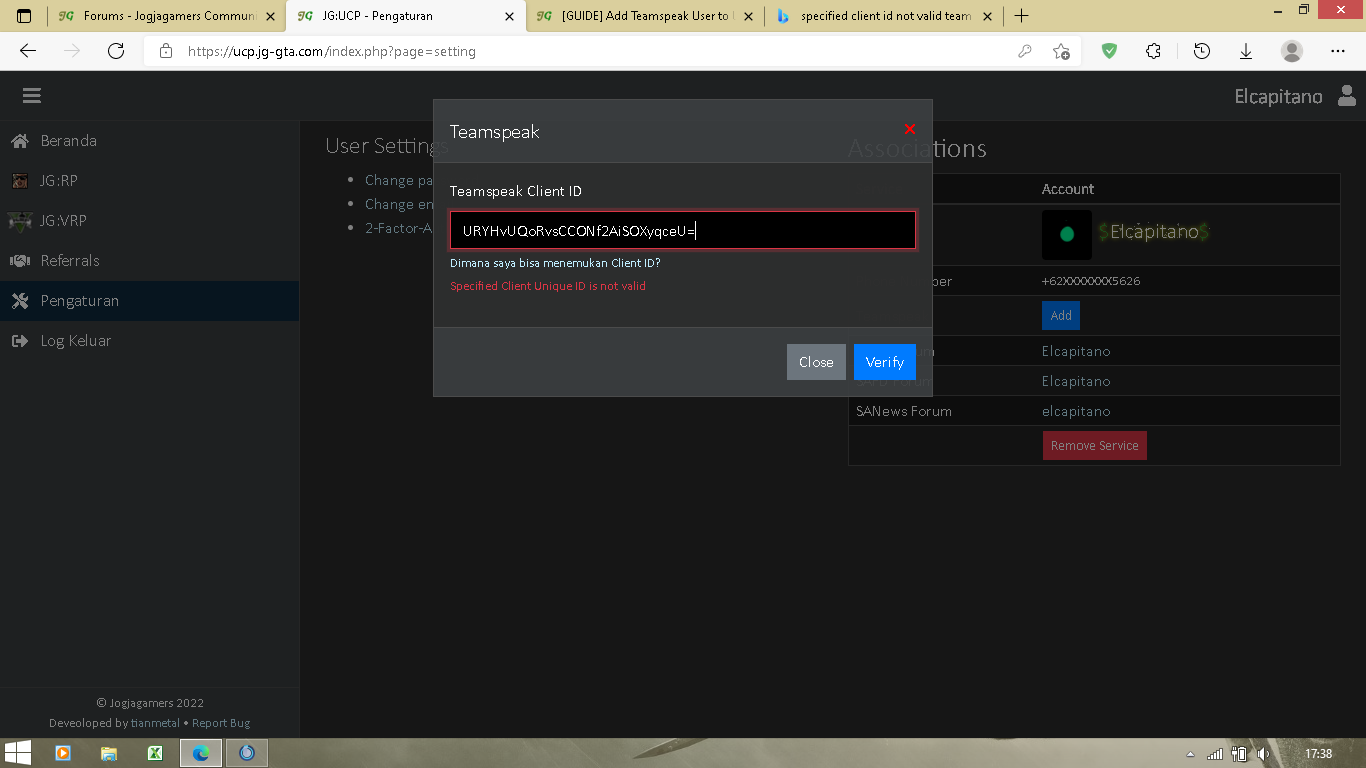Add this page to favorites star icon
This screenshot has width=1366, height=768.
pyautogui.click(x=1061, y=51)
